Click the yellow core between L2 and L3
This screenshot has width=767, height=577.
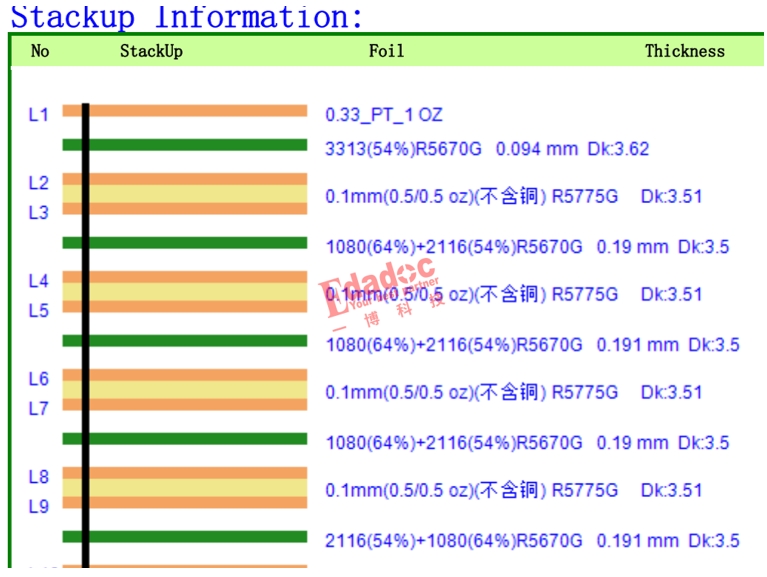[x=185, y=194]
